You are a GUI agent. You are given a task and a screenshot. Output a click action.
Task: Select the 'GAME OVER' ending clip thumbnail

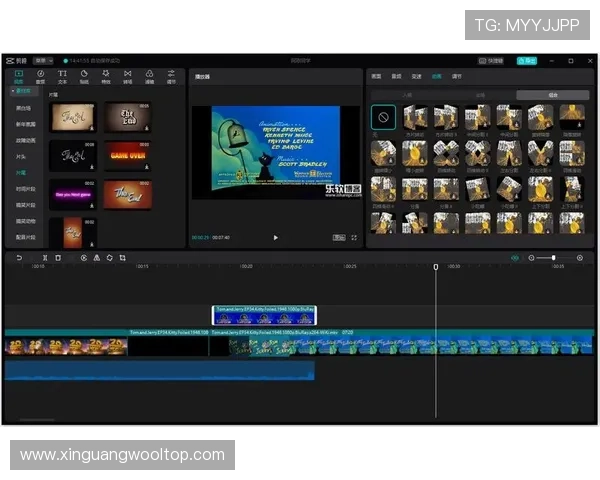tap(127, 155)
